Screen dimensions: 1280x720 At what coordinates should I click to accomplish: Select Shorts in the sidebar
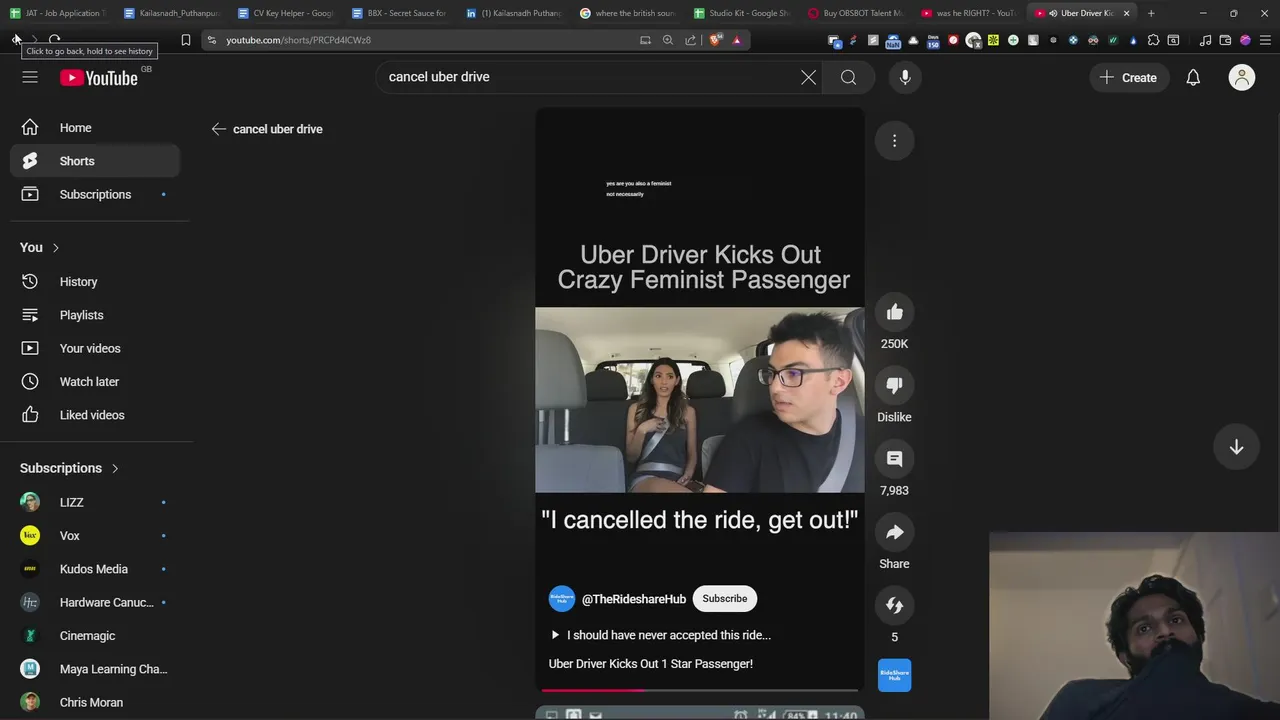click(95, 161)
